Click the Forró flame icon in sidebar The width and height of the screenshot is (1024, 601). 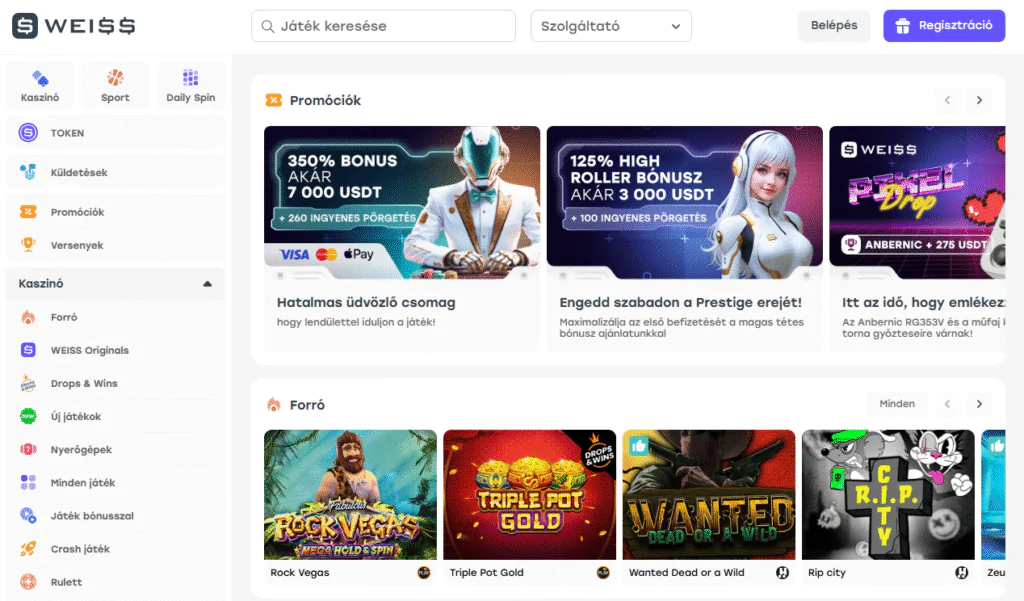(x=28, y=317)
